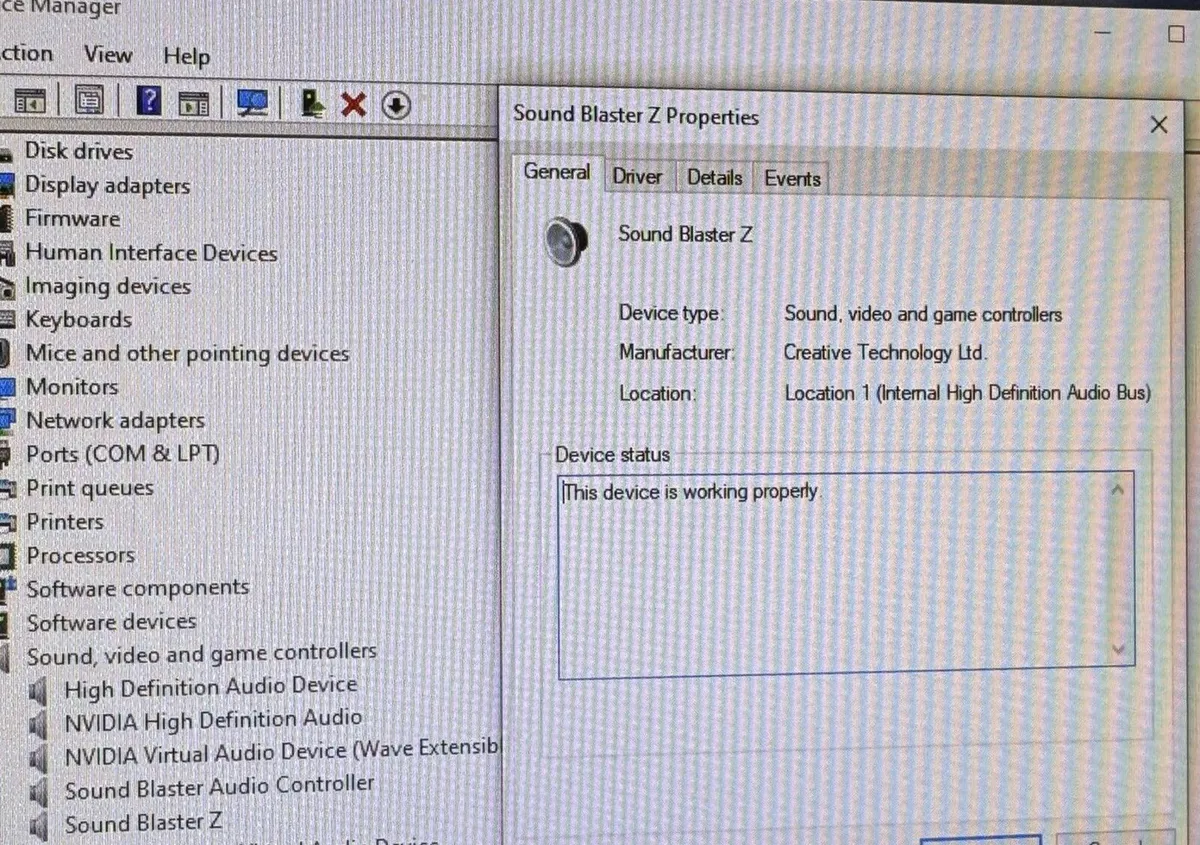Select the Print queues category

click(x=90, y=488)
